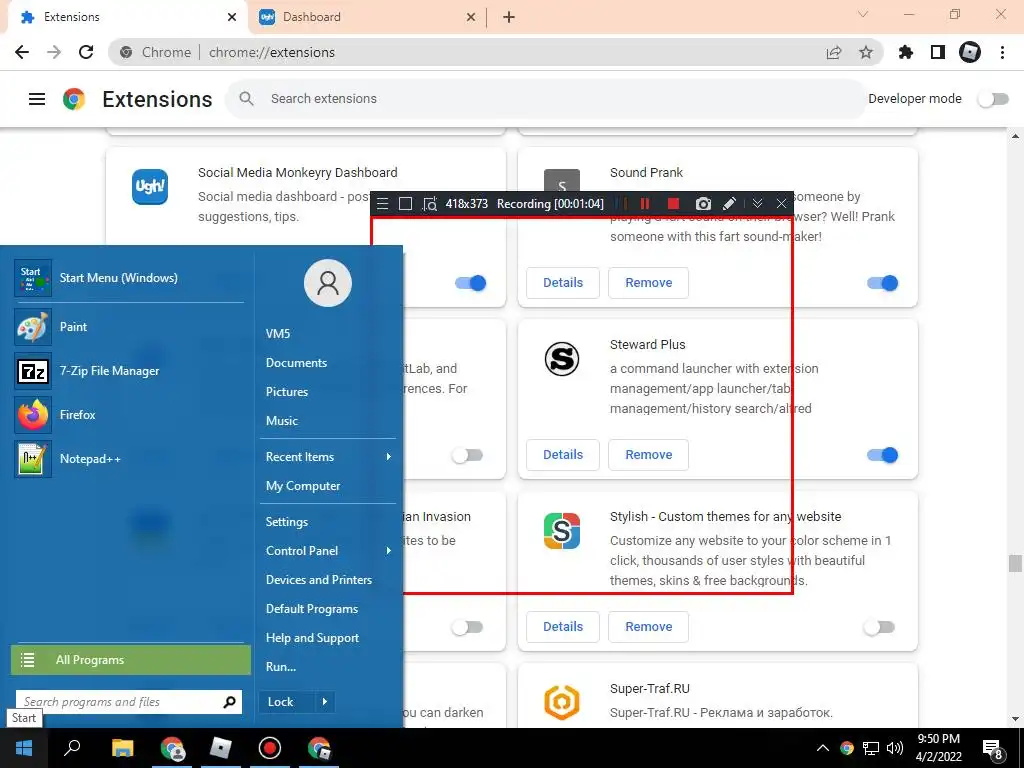1024x768 pixels.
Task: Click the Search extensions field
Action: point(545,99)
